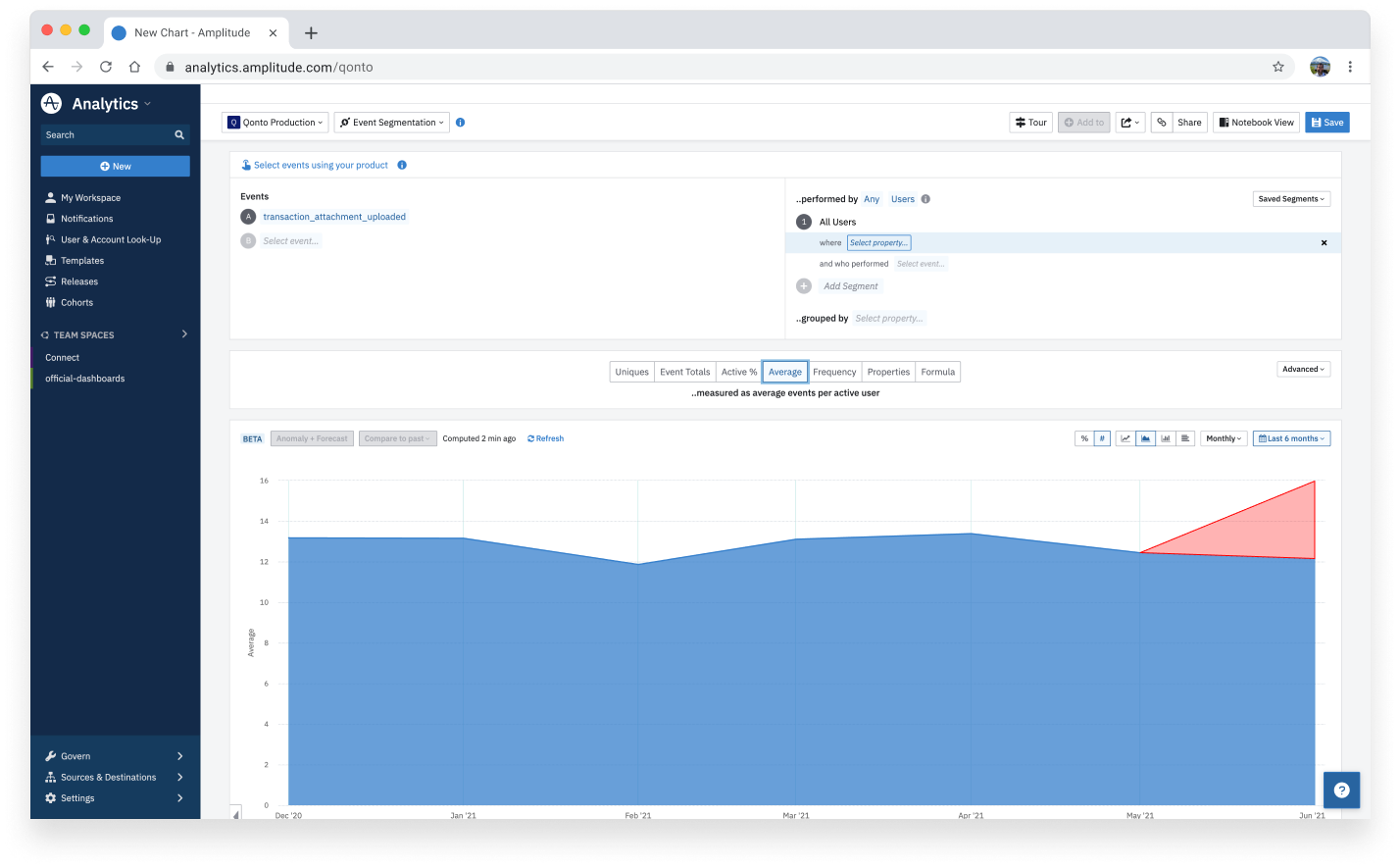Click the Amplitude logo icon
1400x868 pixels.
pos(52,103)
